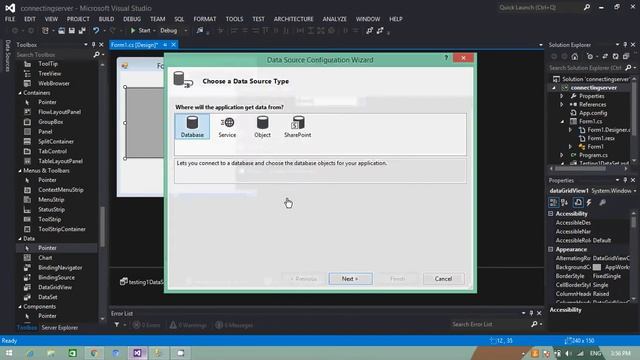640x360 pixels.
Task: Click the Next button in the wizard
Action: [350, 279]
